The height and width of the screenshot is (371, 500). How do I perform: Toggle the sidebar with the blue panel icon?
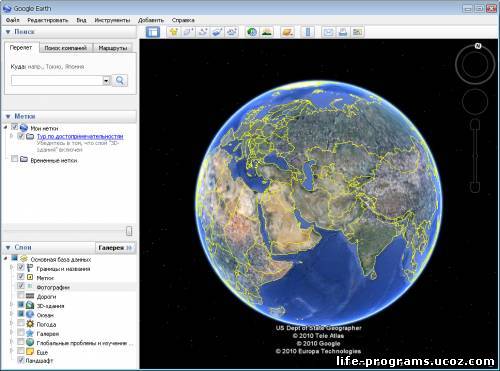click(153, 32)
